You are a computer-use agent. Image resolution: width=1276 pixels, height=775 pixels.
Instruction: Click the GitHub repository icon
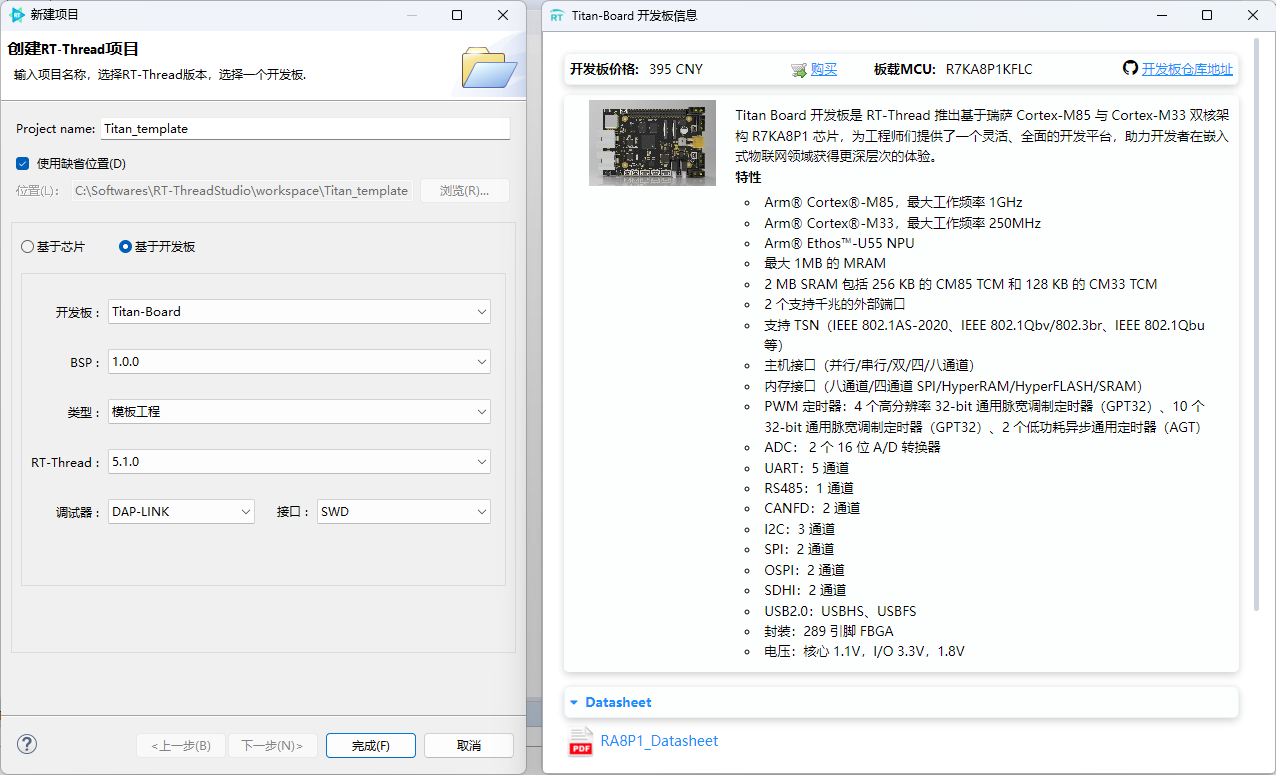coord(1130,69)
